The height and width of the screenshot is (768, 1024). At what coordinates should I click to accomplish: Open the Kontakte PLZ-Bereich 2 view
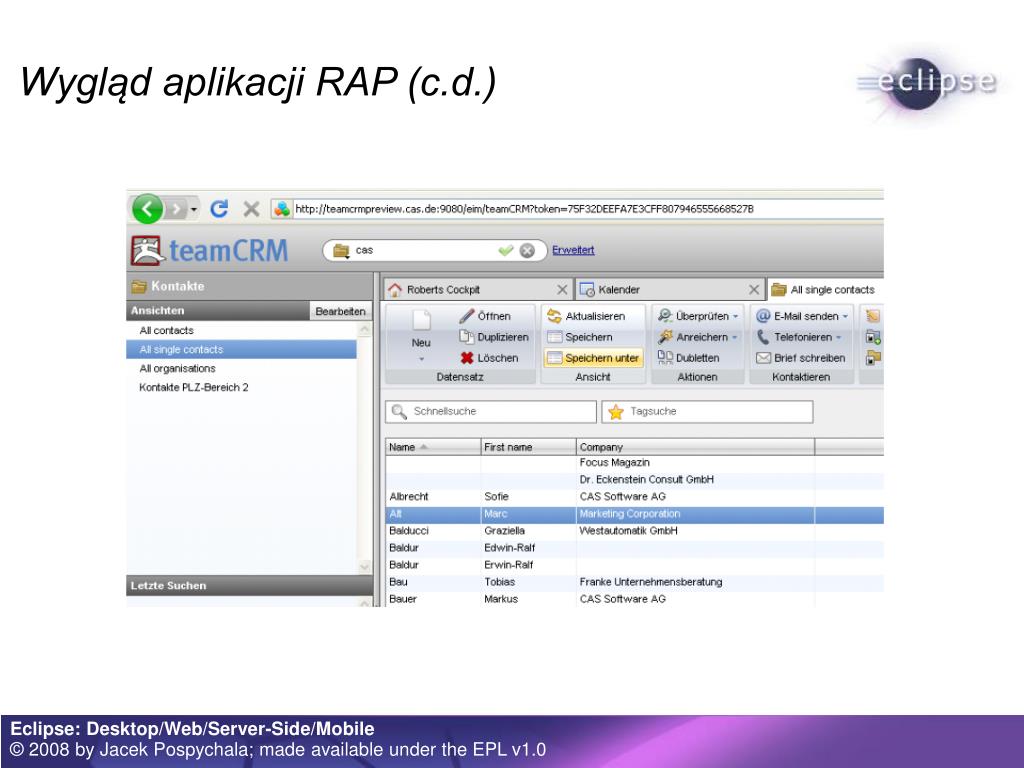click(x=242, y=387)
